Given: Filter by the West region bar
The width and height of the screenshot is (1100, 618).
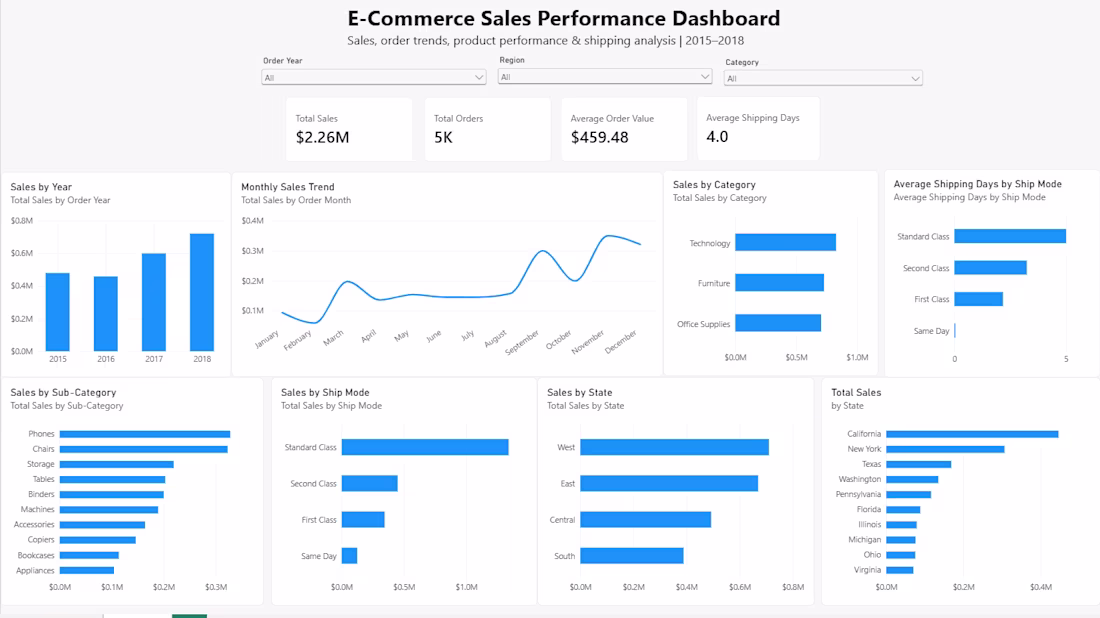Looking at the screenshot, I should [x=675, y=447].
